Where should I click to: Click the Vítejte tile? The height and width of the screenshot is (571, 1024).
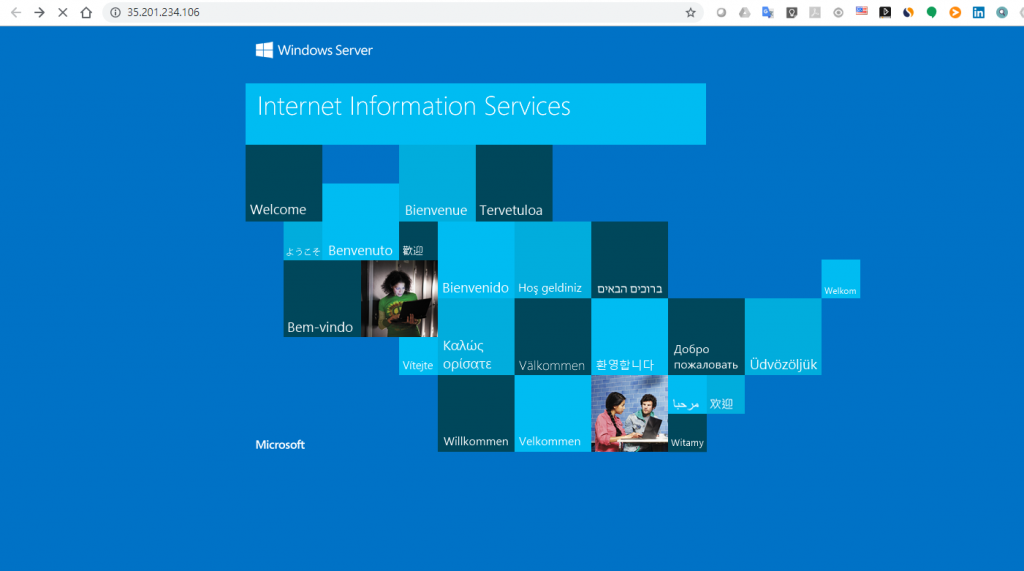point(418,356)
